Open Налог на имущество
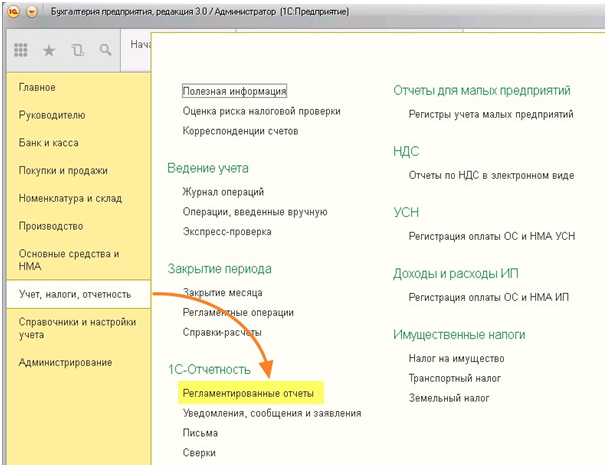 pyautogui.click(x=456, y=359)
